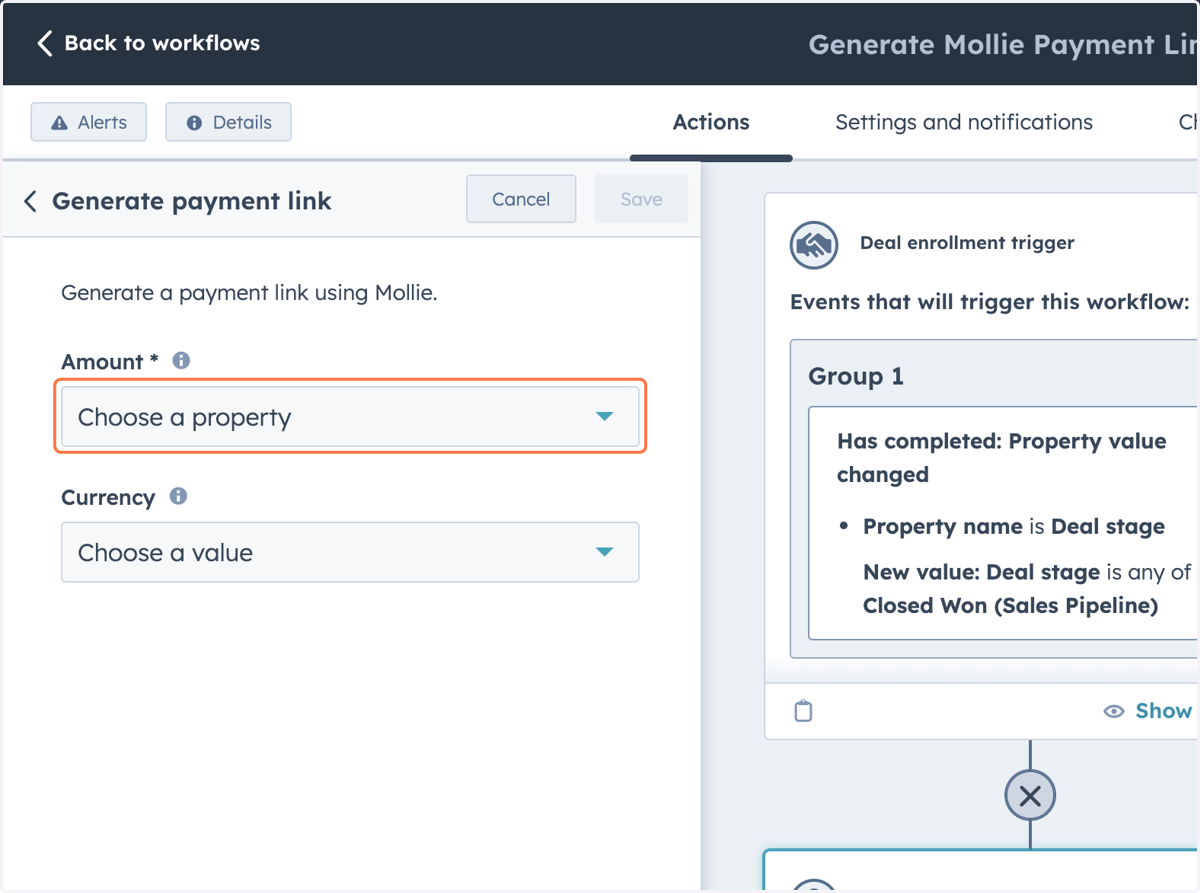Click 'Generate a payment link using Mollie' text
Screen dimensions: 1200x893
tap(250, 294)
